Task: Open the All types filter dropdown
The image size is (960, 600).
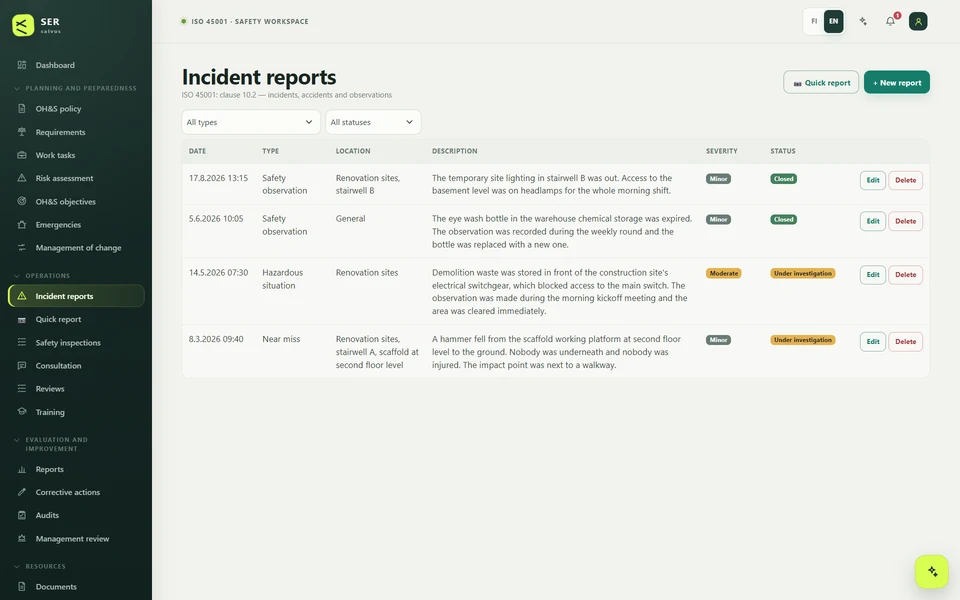Action: coord(250,122)
